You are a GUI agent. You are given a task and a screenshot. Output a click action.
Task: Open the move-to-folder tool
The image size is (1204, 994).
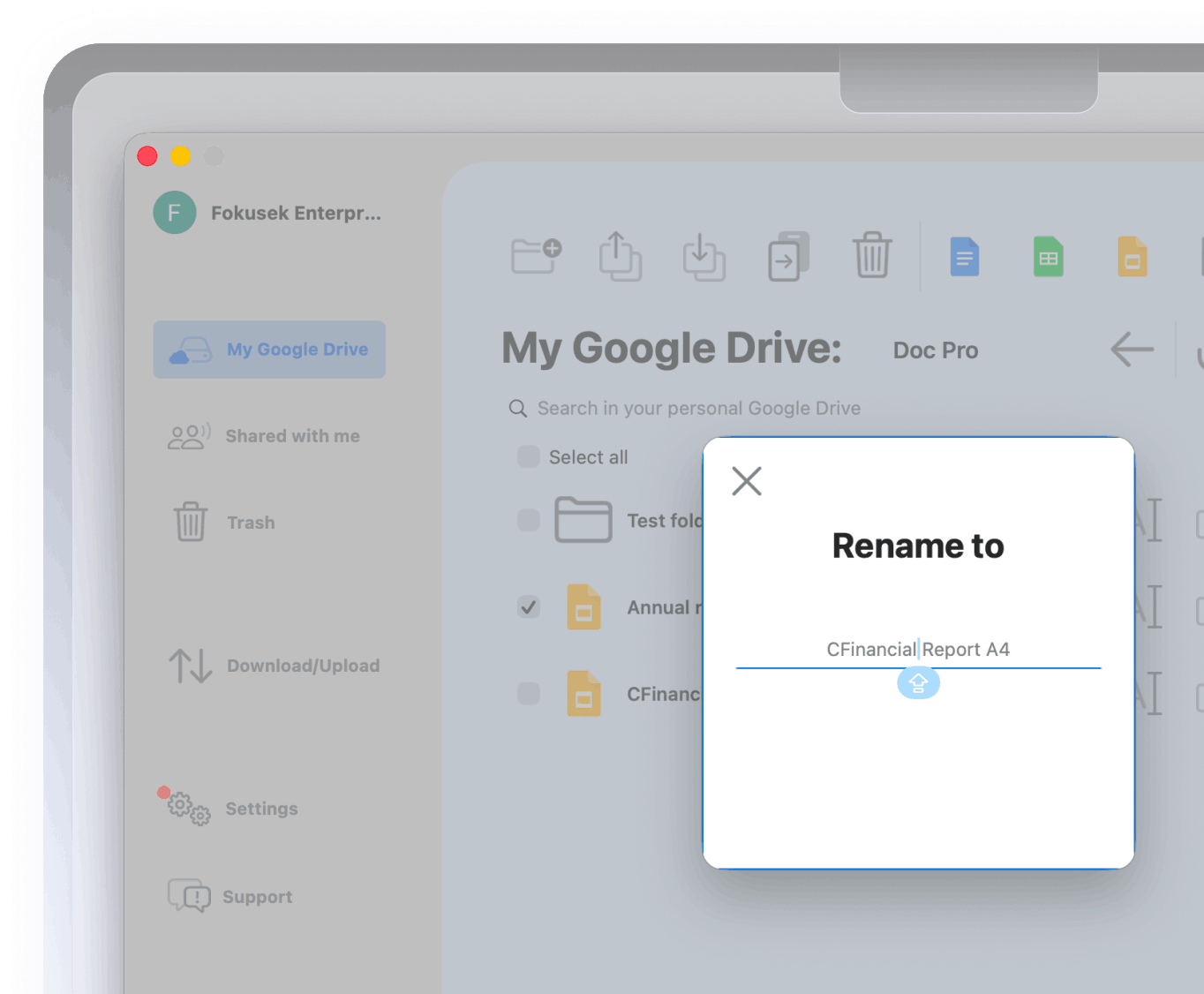click(x=787, y=256)
